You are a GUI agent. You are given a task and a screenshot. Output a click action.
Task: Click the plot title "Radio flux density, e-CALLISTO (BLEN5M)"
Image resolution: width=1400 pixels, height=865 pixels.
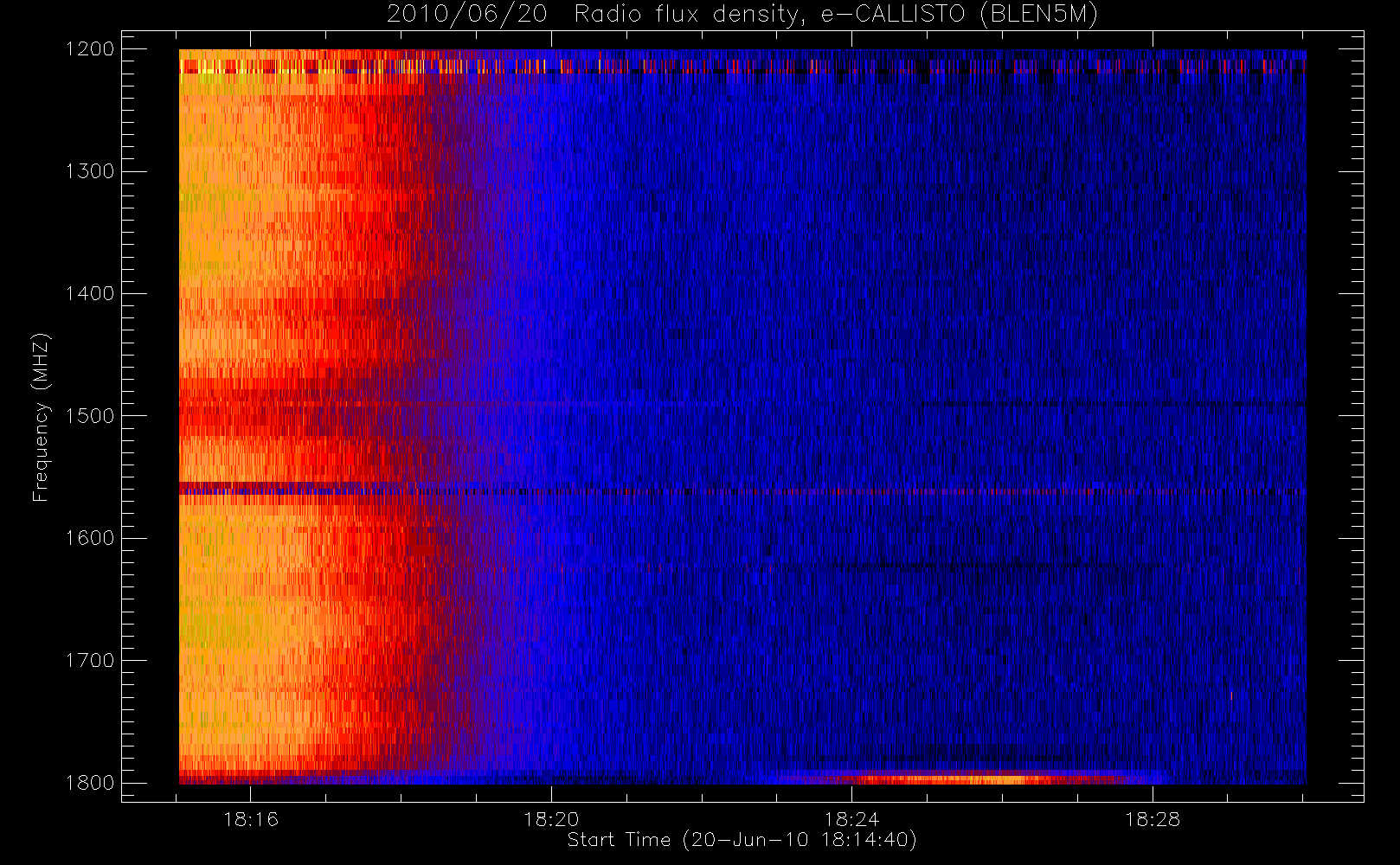click(x=837, y=15)
